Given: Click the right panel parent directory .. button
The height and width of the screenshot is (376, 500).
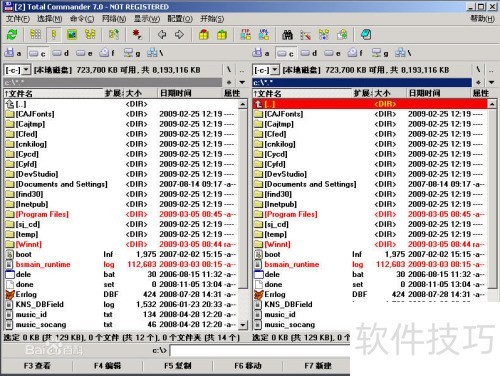Looking at the screenshot, I should (491, 70).
